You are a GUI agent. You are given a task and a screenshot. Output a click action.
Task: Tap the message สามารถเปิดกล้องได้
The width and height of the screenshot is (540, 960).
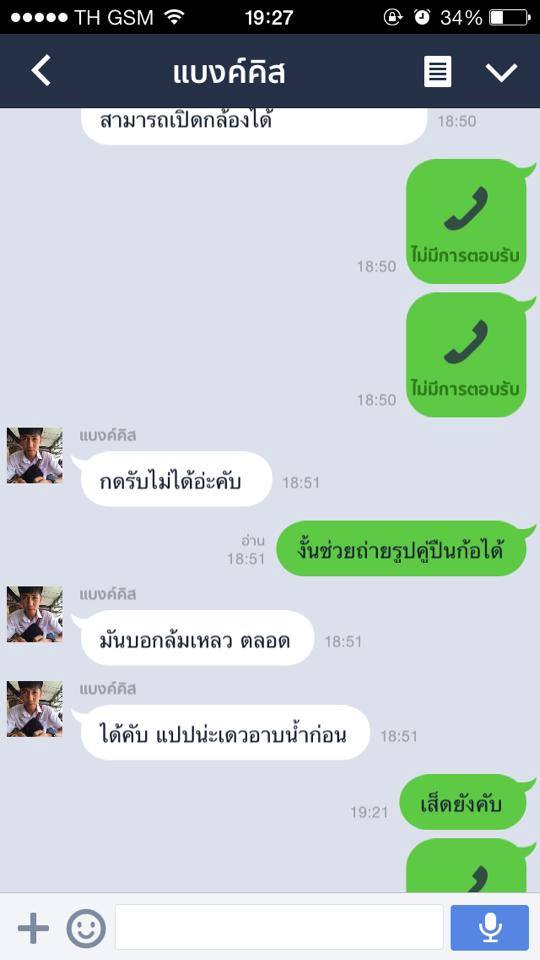point(253,126)
